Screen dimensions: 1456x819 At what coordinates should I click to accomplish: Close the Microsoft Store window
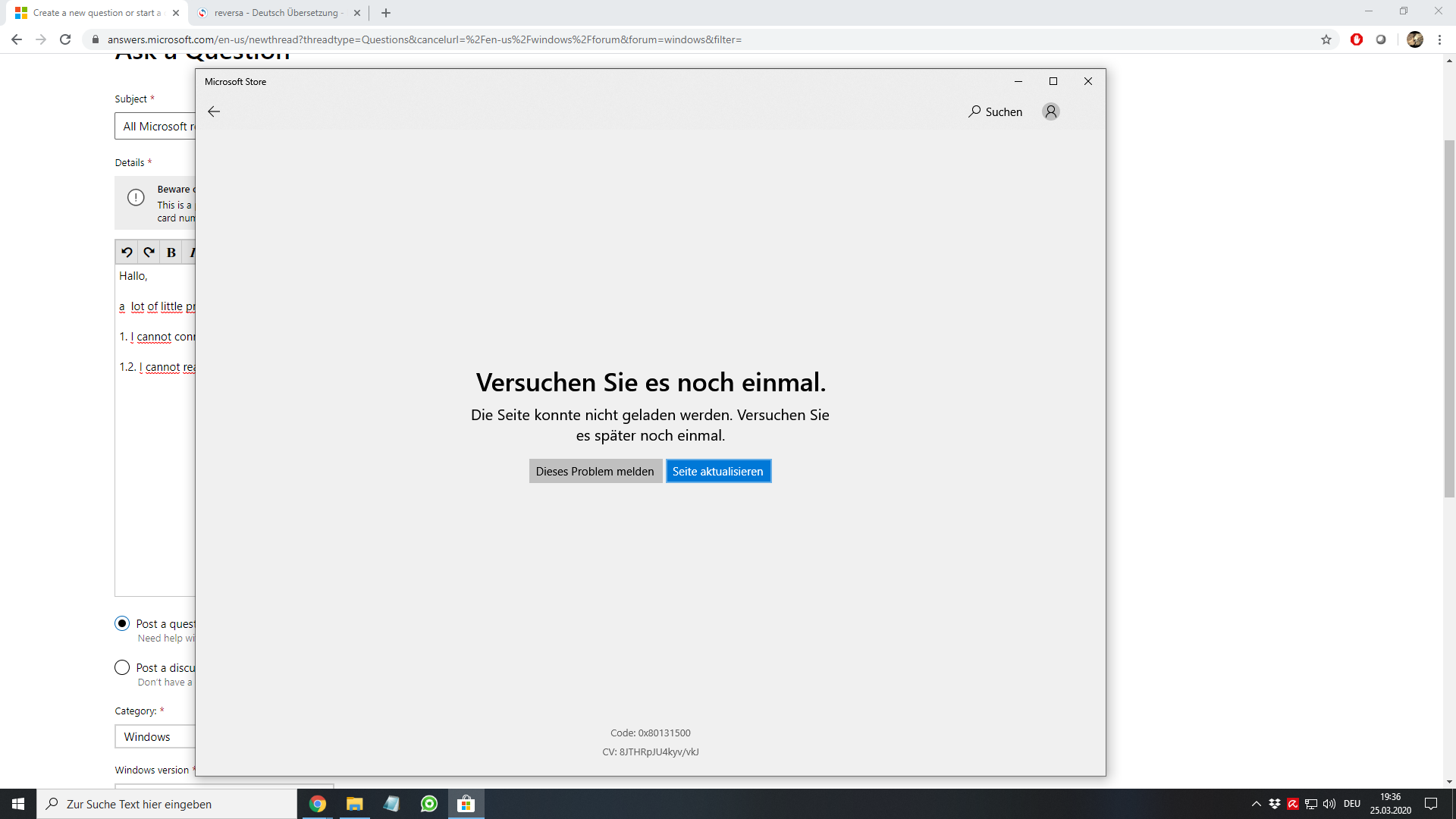[x=1088, y=81]
